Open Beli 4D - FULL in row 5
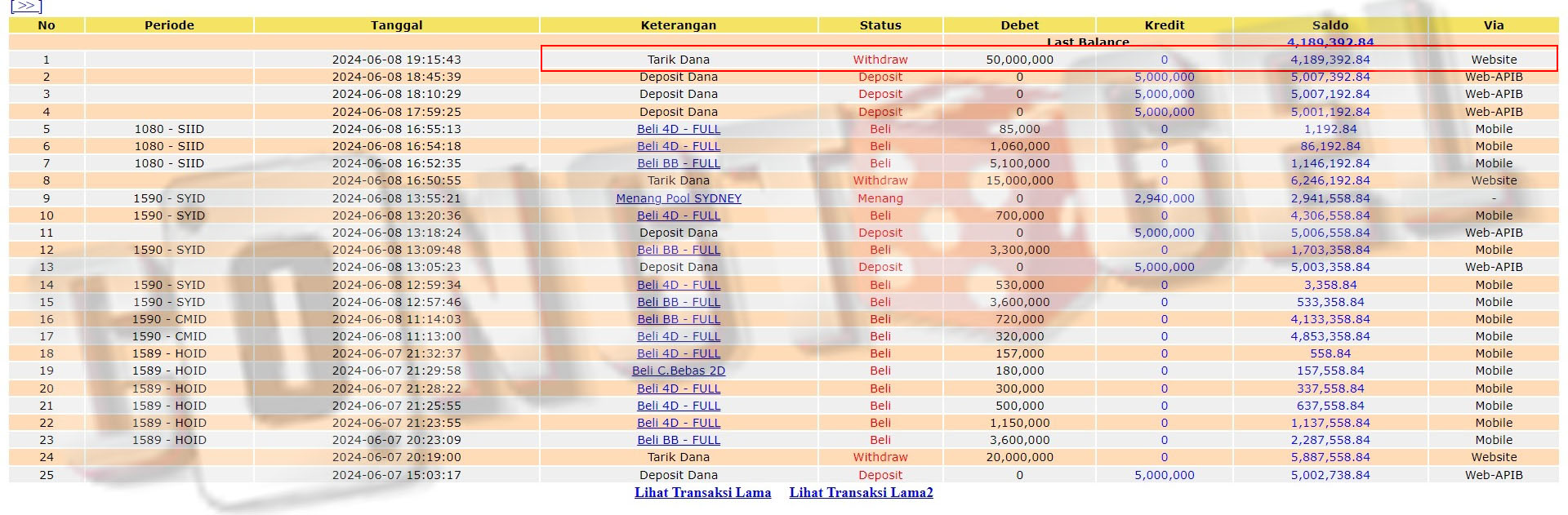The width and height of the screenshot is (1568, 515). coord(678,129)
